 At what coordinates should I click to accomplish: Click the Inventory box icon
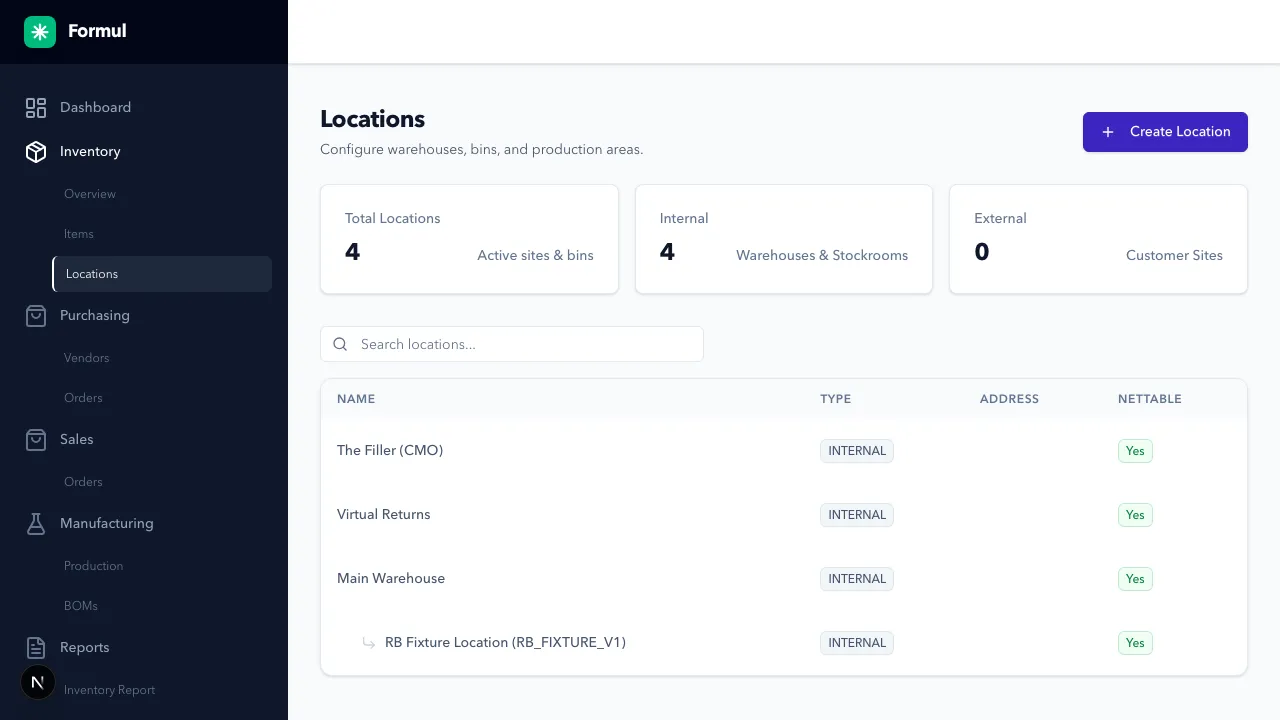[x=36, y=152]
